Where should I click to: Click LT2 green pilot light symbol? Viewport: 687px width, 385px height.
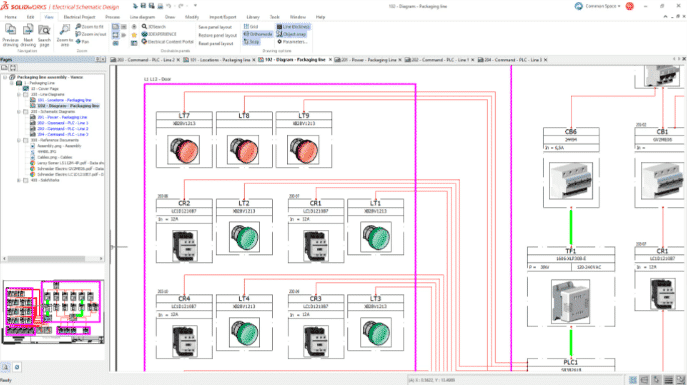[x=244, y=237]
